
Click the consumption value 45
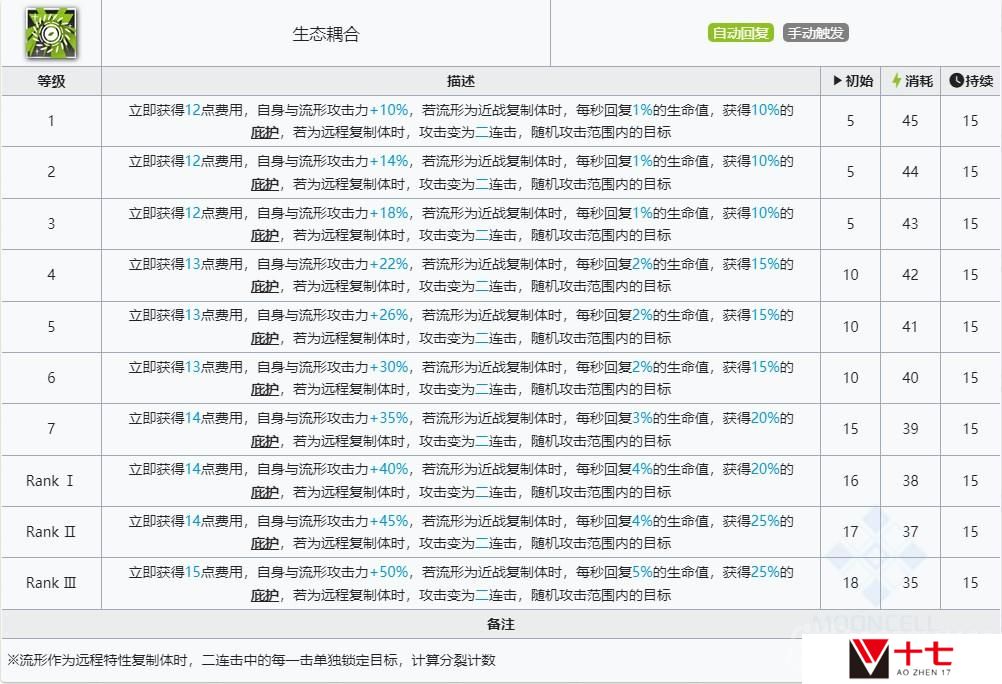pos(911,121)
